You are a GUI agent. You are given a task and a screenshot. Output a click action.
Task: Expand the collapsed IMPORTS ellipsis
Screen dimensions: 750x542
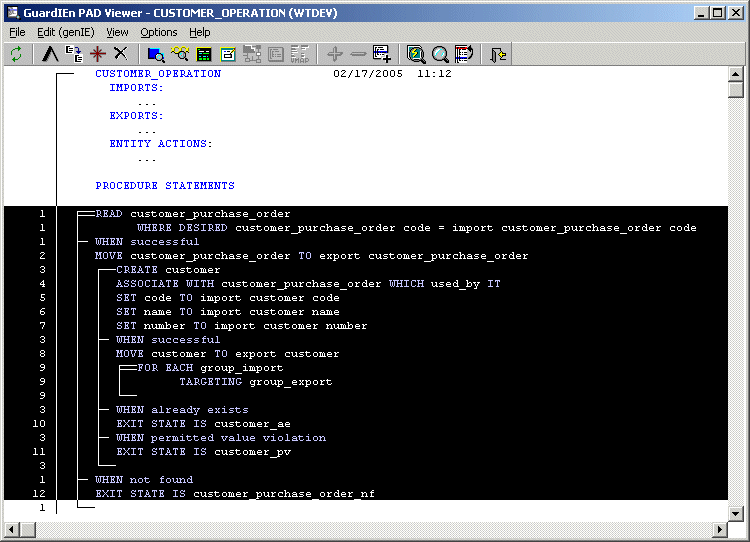147,102
